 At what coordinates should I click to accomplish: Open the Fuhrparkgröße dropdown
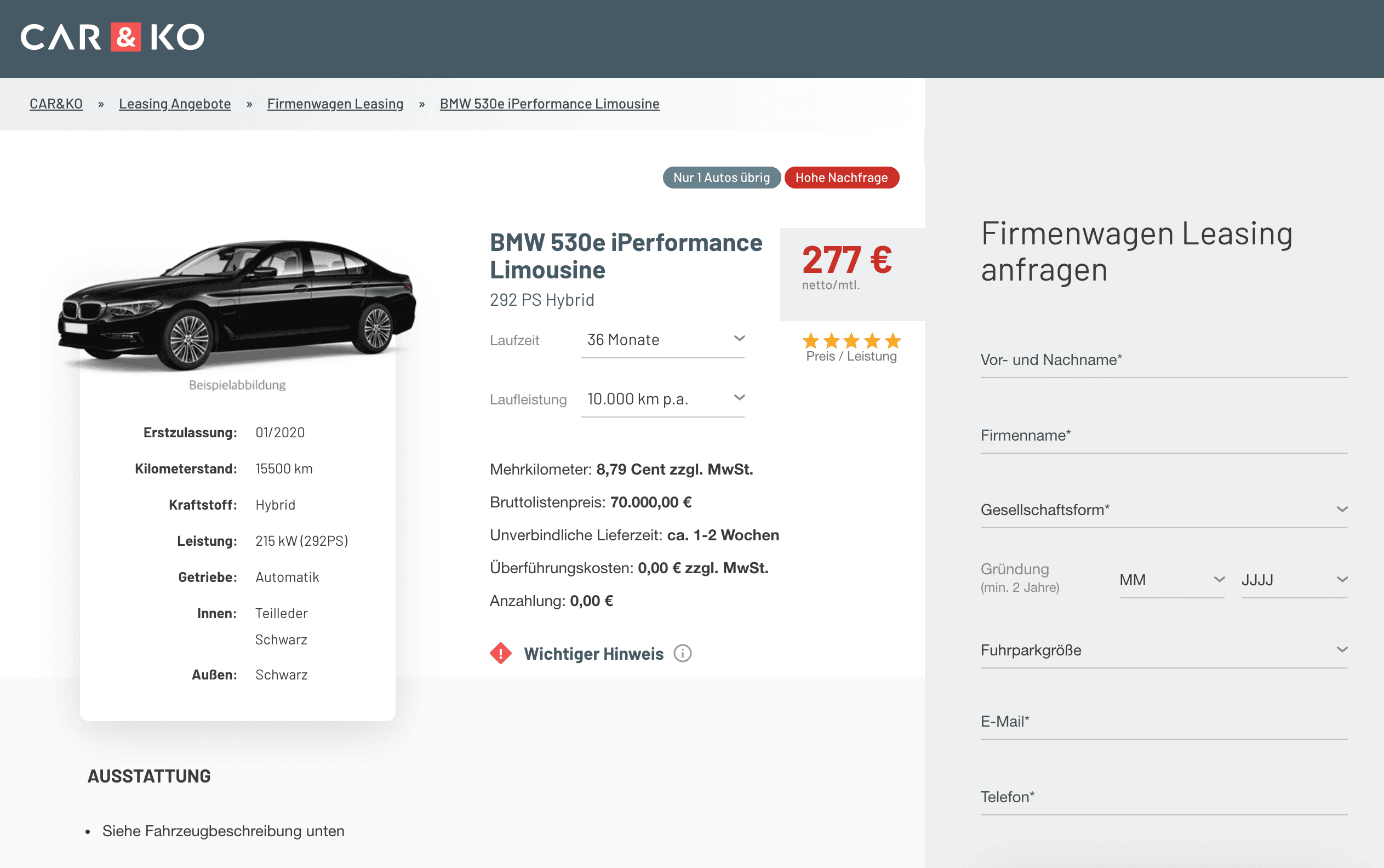point(1164,650)
